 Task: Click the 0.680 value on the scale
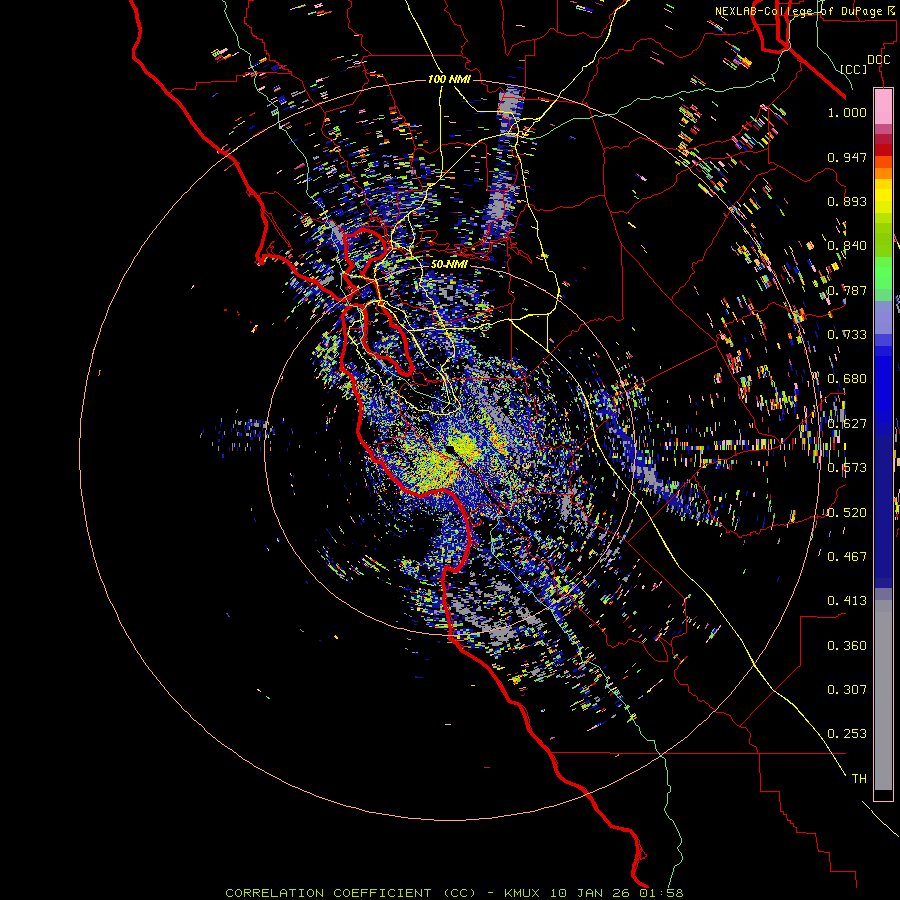[847, 379]
